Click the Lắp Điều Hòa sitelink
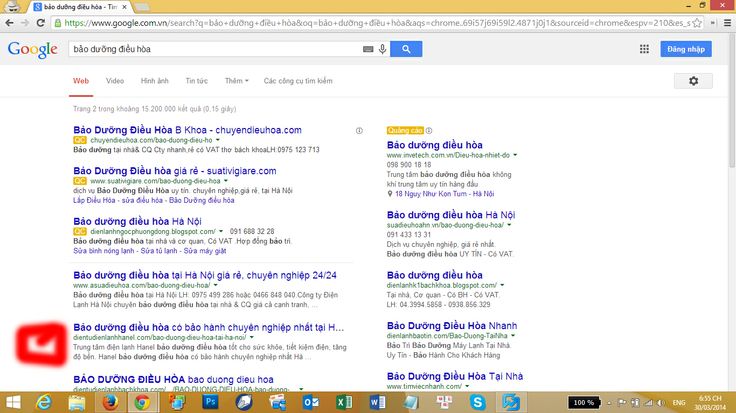Image resolution: width=736 pixels, height=413 pixels. pyautogui.click(x=94, y=200)
